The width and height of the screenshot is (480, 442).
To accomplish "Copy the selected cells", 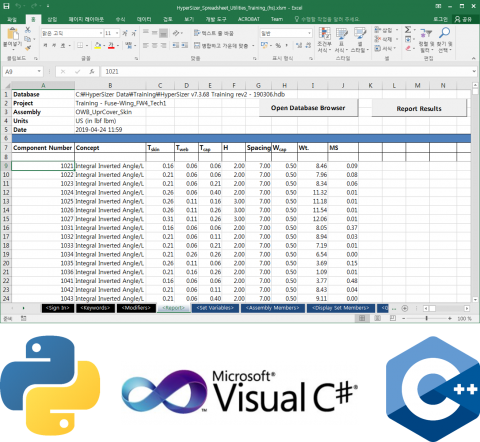I will (28, 39).
